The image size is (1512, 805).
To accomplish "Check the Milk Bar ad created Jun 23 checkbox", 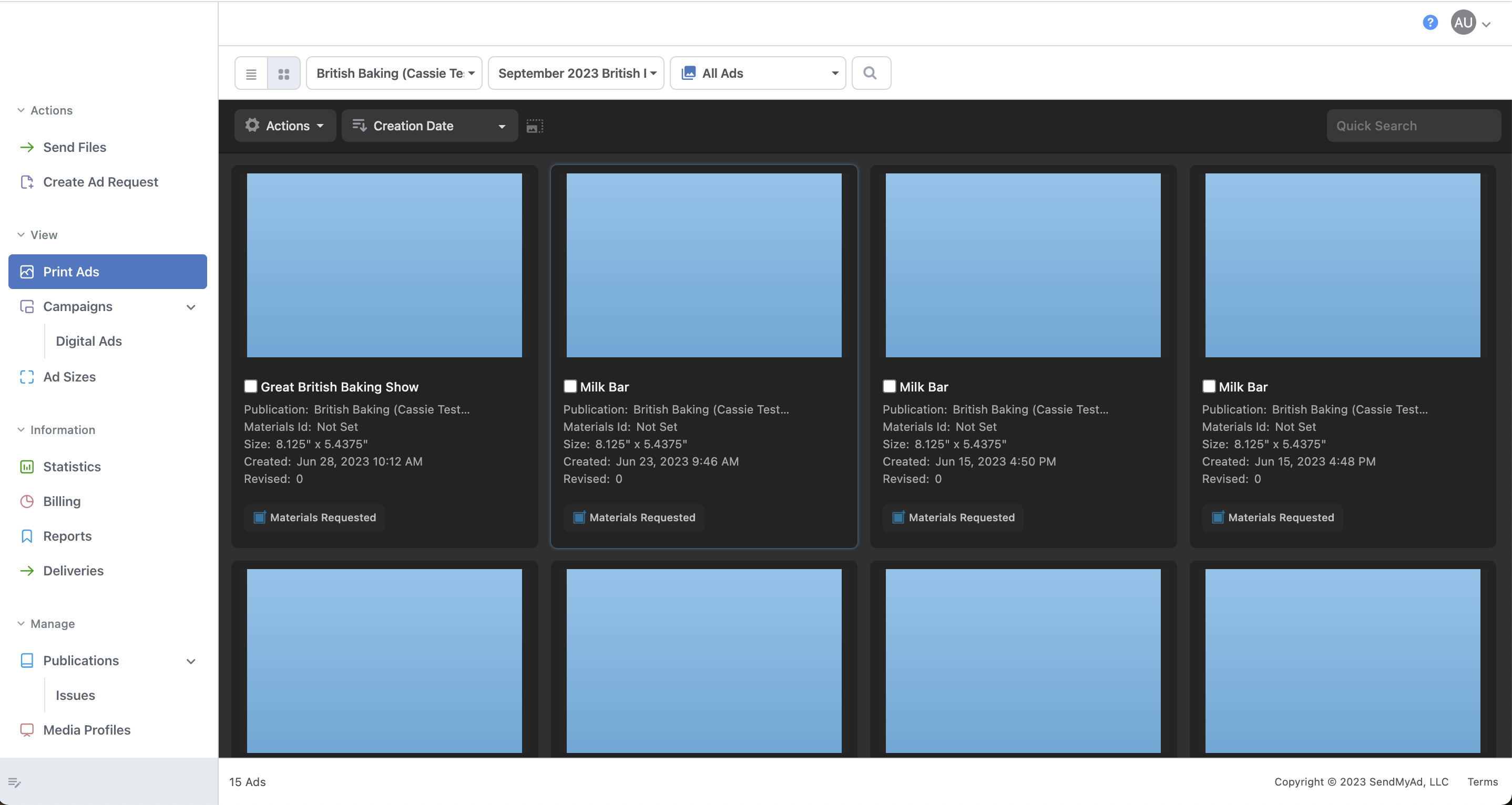I will pos(570,386).
